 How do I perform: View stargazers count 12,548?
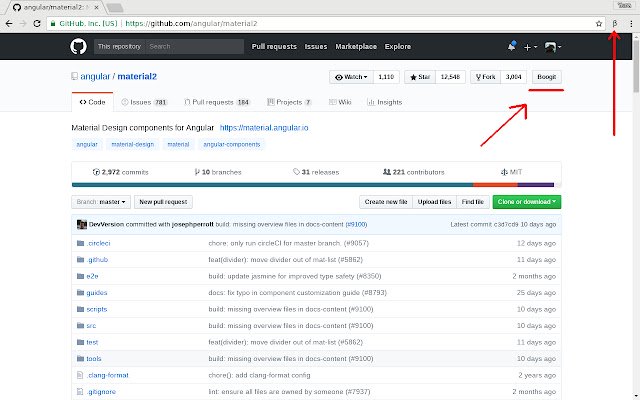point(450,77)
